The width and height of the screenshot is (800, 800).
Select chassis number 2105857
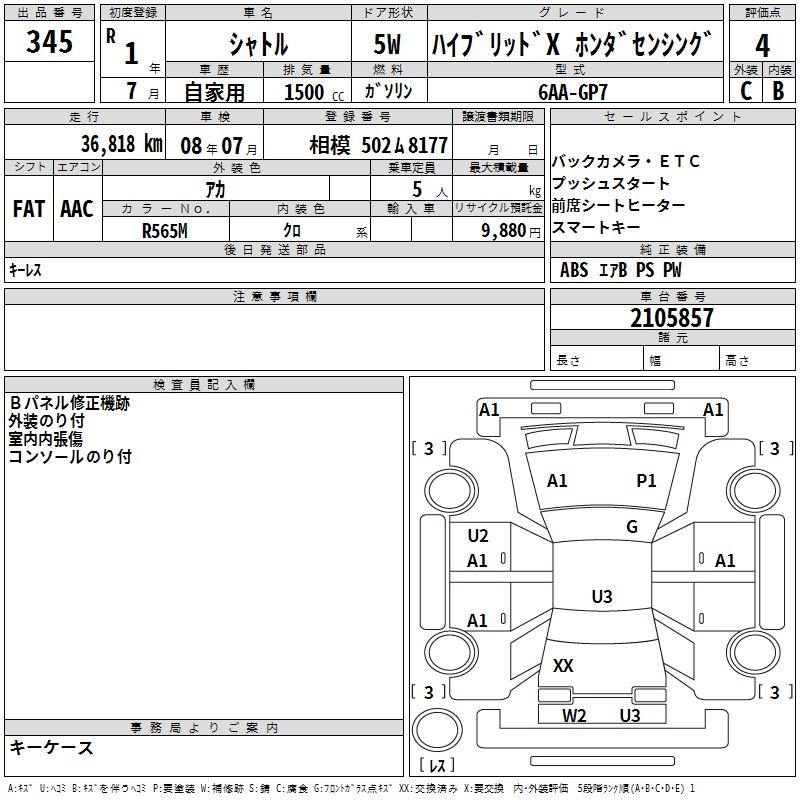tap(671, 317)
